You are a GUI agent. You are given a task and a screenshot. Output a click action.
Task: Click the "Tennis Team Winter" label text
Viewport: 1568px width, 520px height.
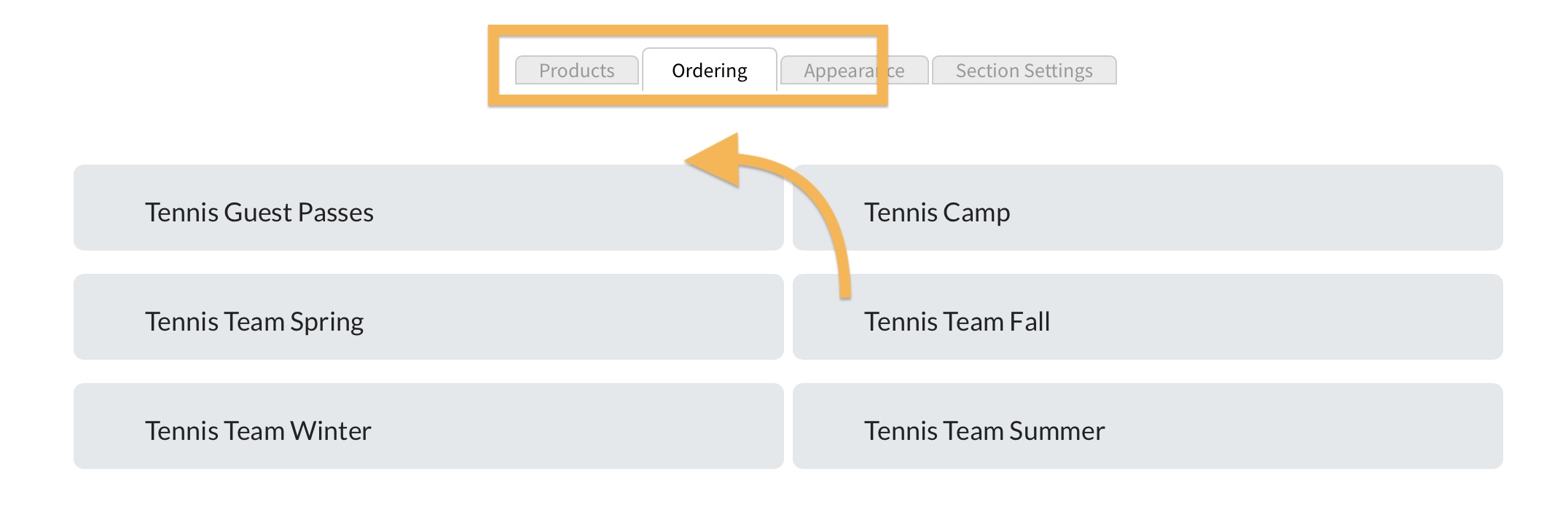coord(258,431)
